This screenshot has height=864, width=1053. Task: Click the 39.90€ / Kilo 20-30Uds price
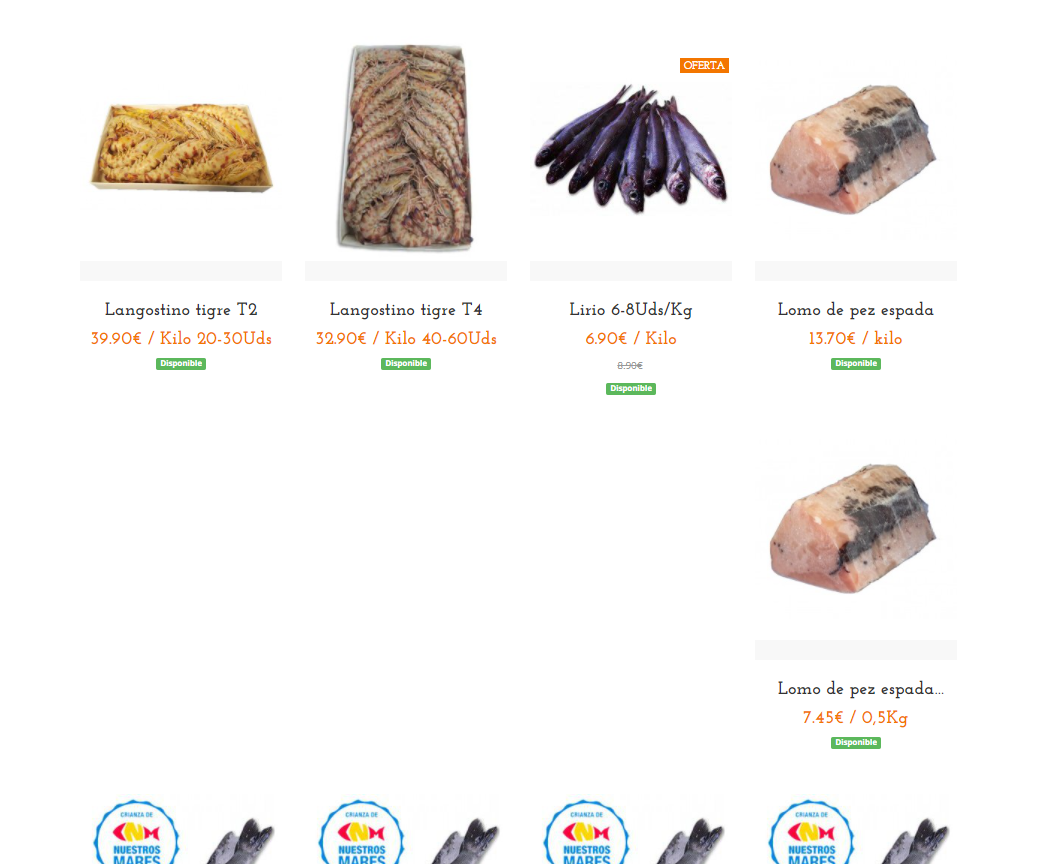pos(181,338)
